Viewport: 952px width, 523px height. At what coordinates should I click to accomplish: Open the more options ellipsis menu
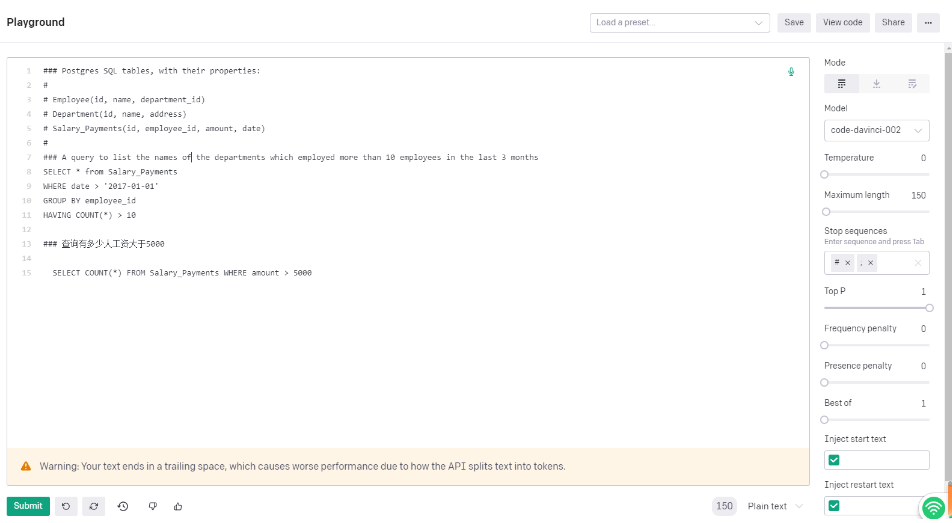(x=928, y=22)
